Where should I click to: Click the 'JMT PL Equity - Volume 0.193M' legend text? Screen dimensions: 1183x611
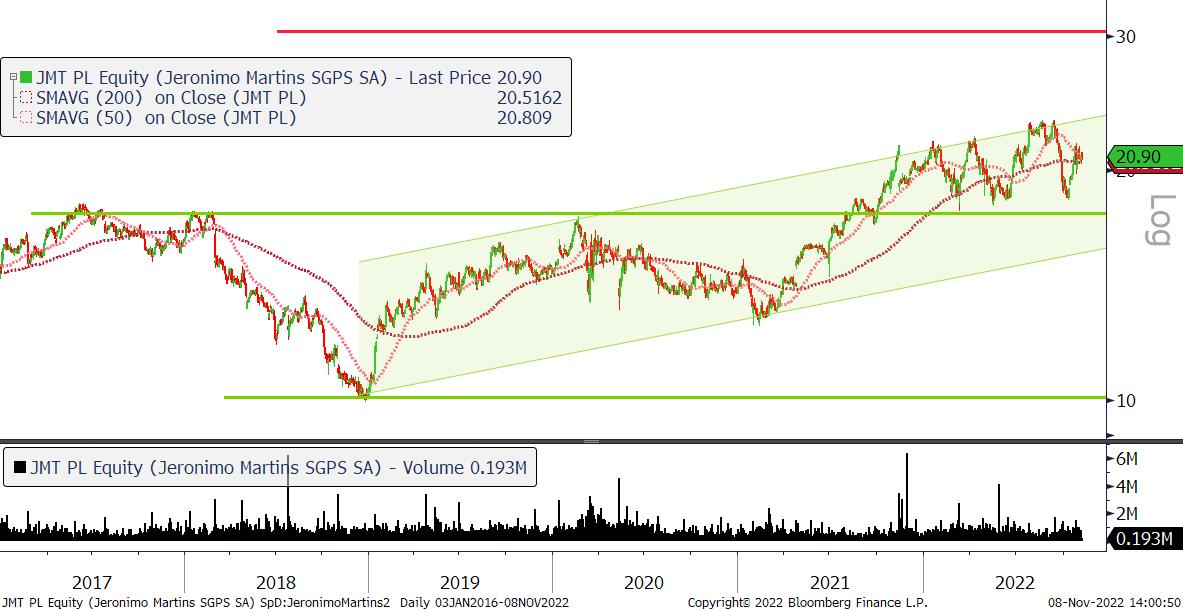click(278, 468)
